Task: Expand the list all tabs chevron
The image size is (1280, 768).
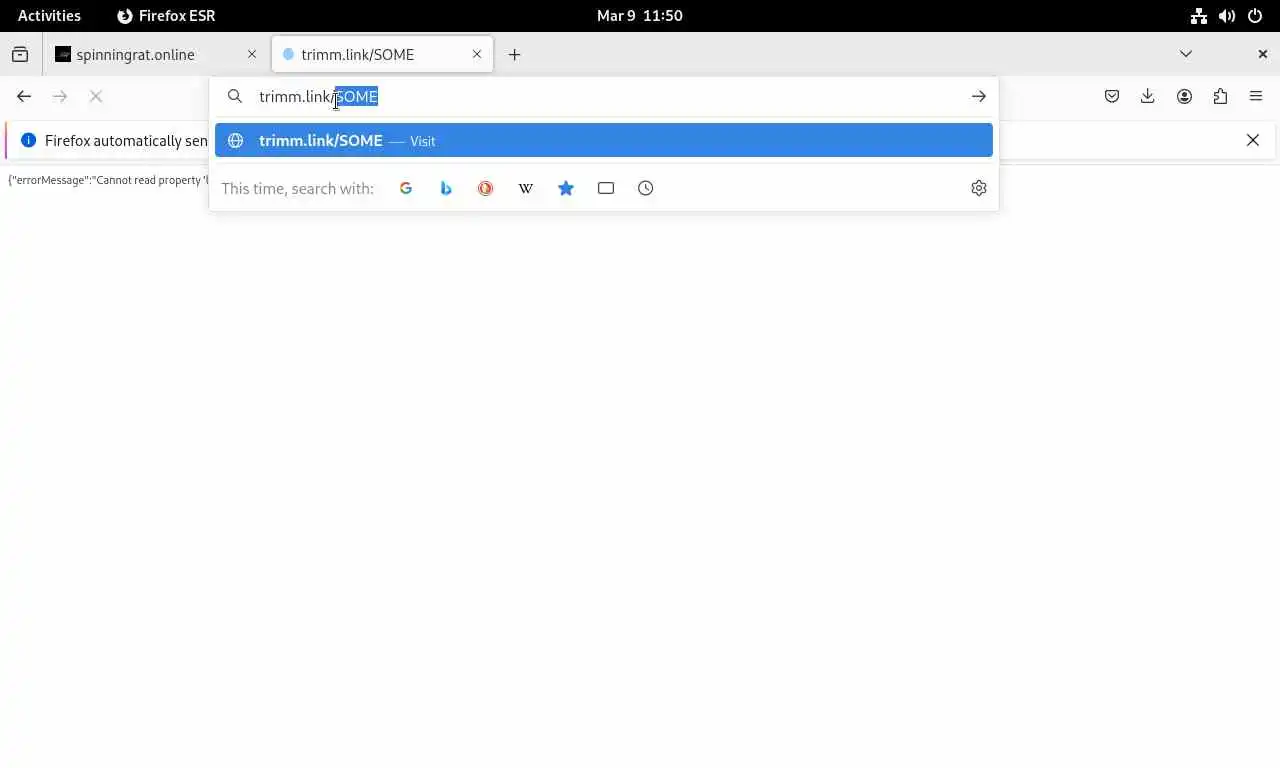Action: [x=1186, y=54]
